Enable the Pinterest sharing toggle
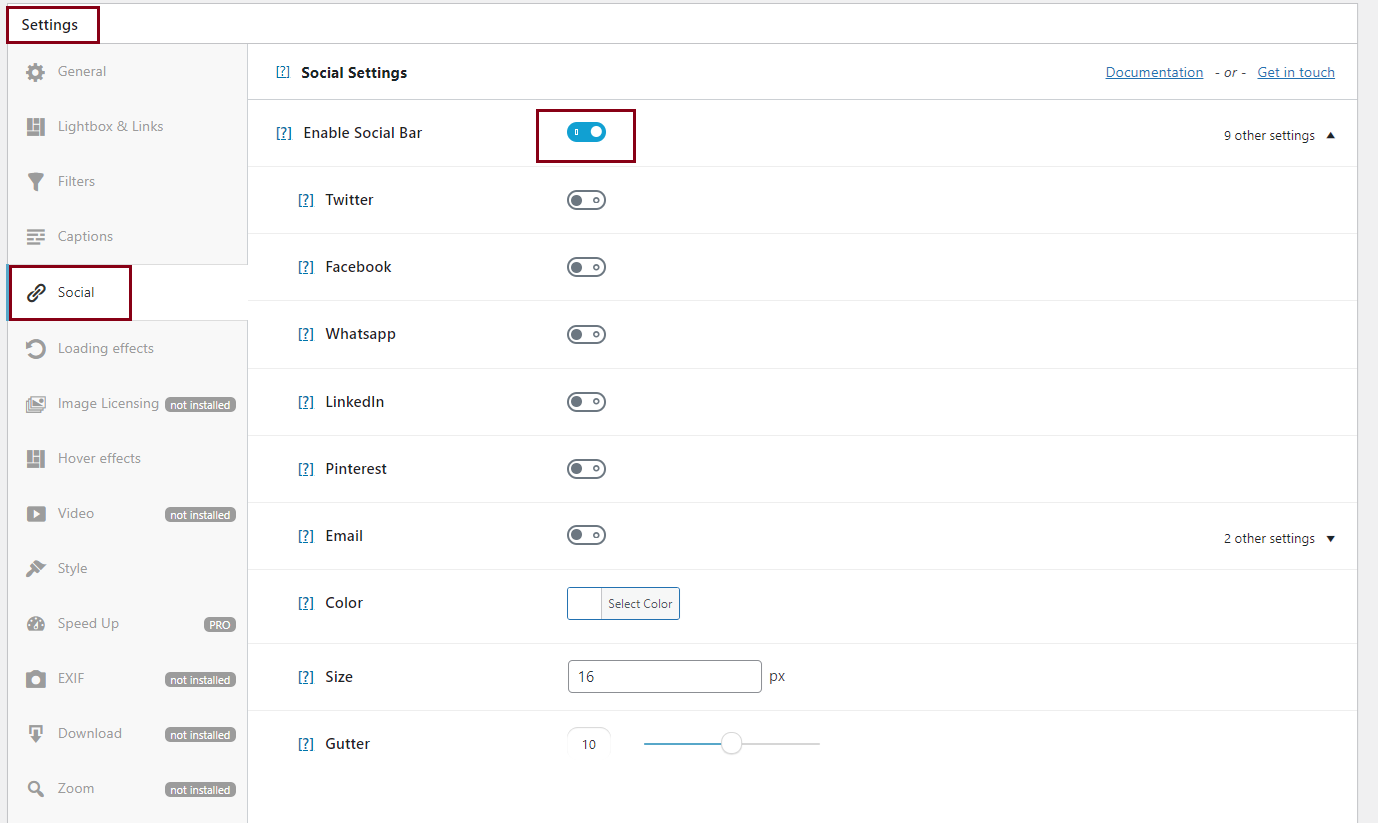Image resolution: width=1378 pixels, height=823 pixels. [586, 469]
